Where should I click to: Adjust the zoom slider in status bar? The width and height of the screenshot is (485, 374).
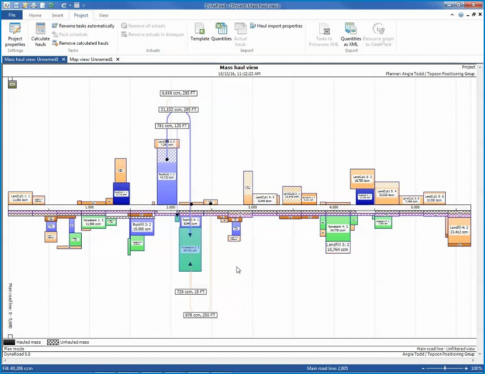click(x=444, y=368)
